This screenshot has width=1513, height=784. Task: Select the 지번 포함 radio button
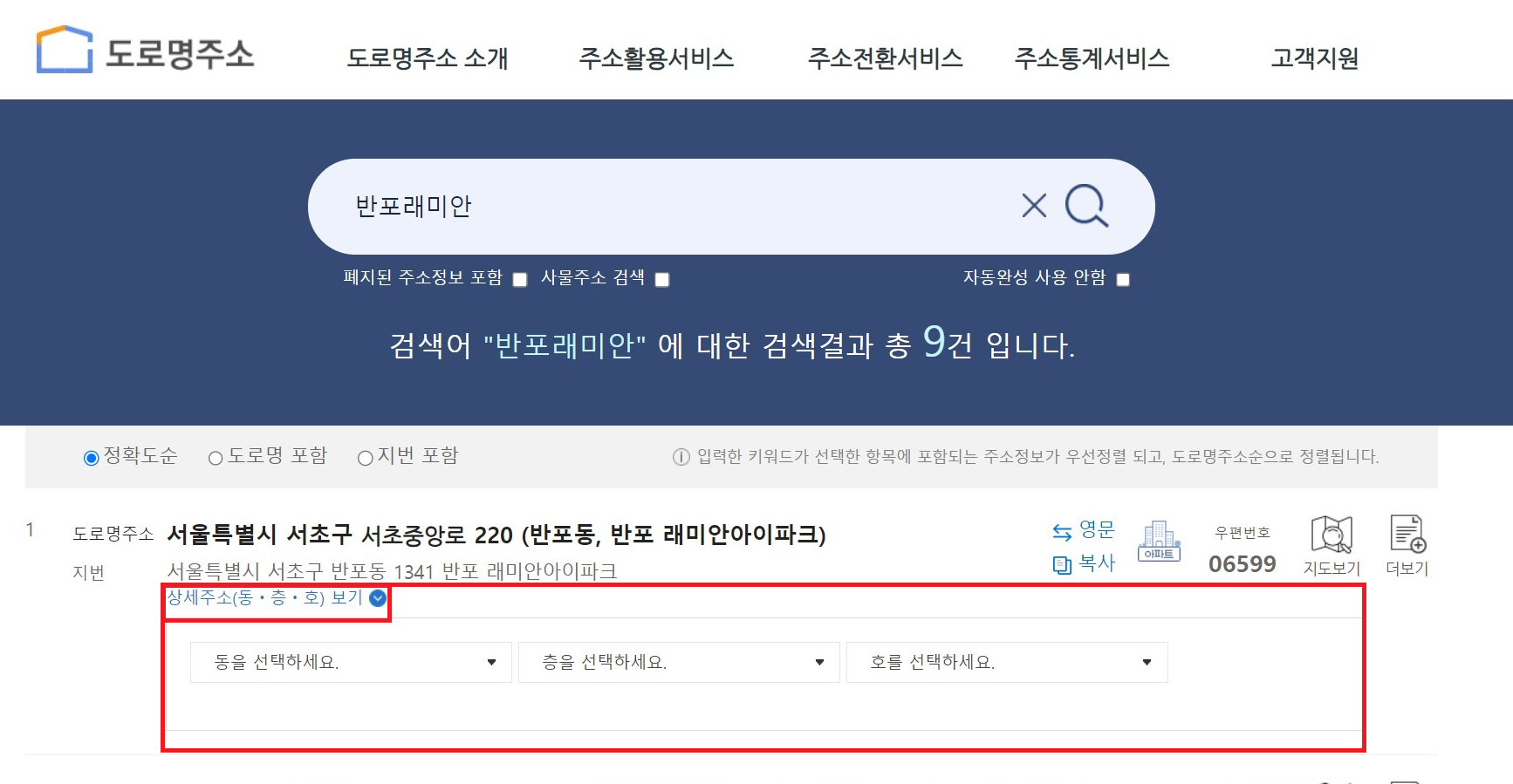click(366, 458)
